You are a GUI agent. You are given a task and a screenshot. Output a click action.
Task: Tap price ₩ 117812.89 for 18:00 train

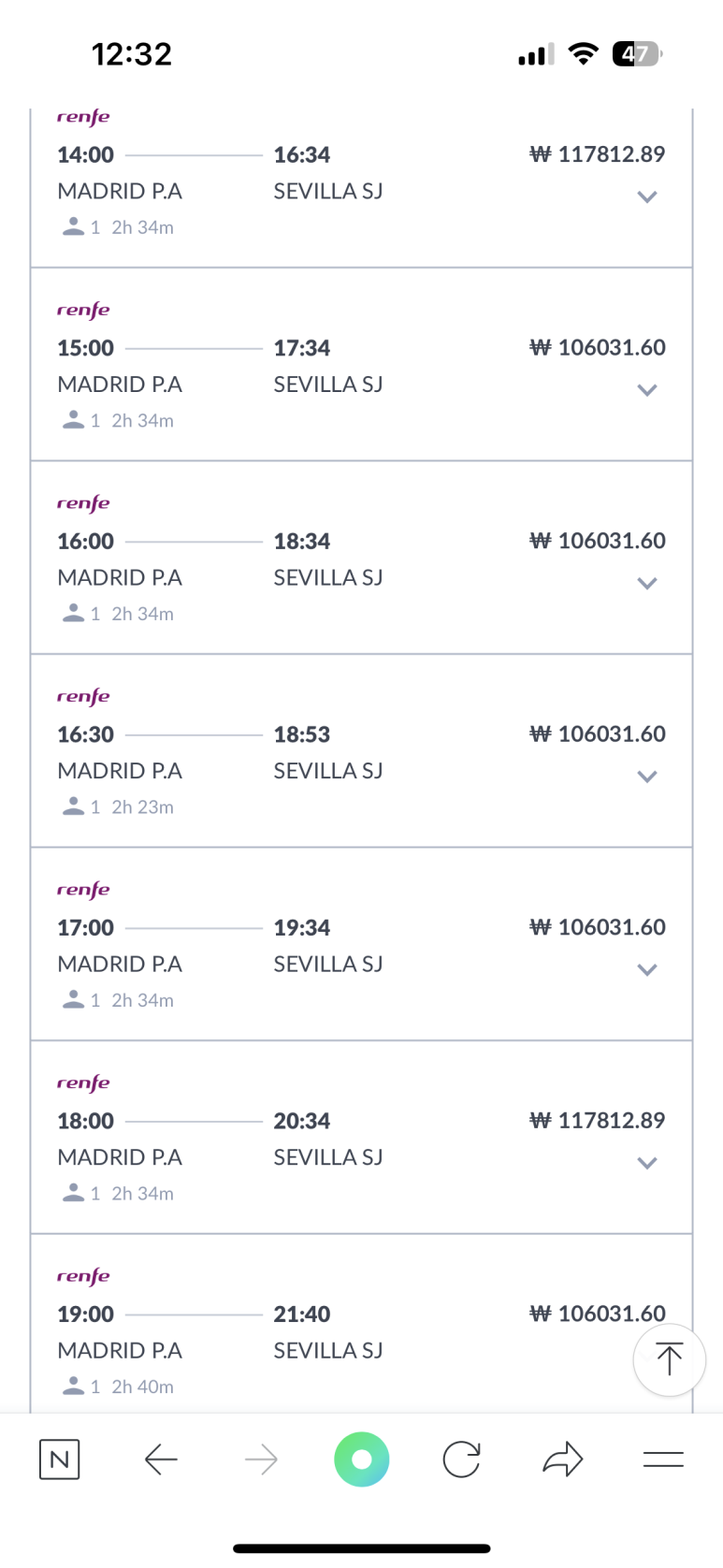(597, 1121)
